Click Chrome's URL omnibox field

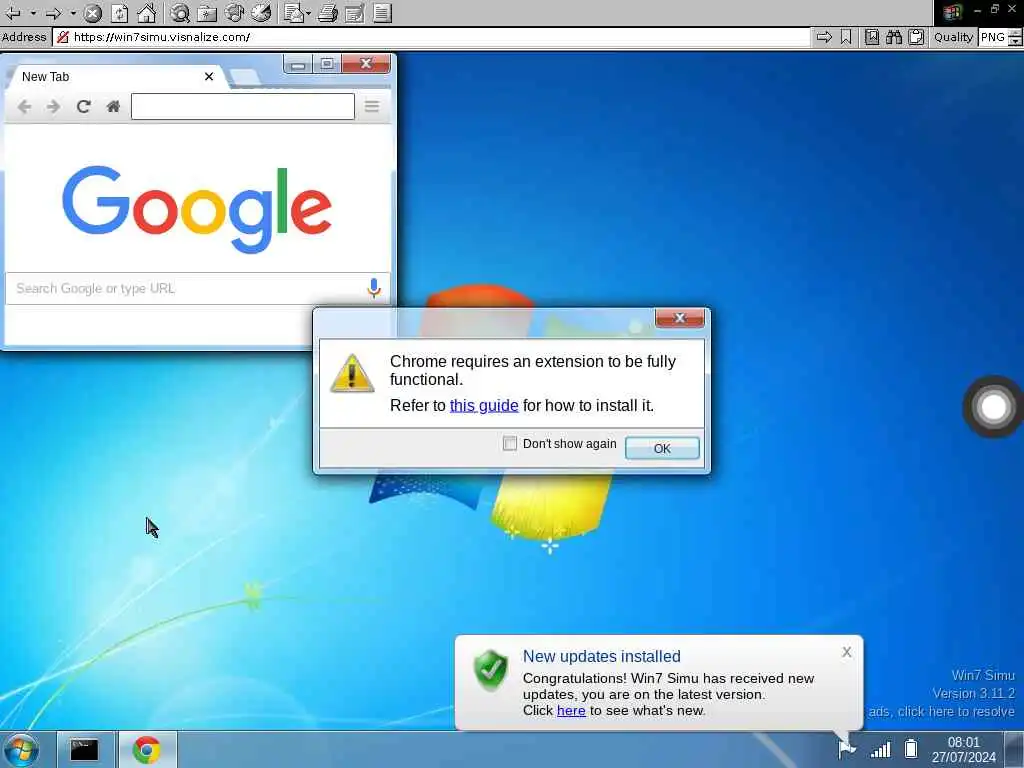point(243,106)
